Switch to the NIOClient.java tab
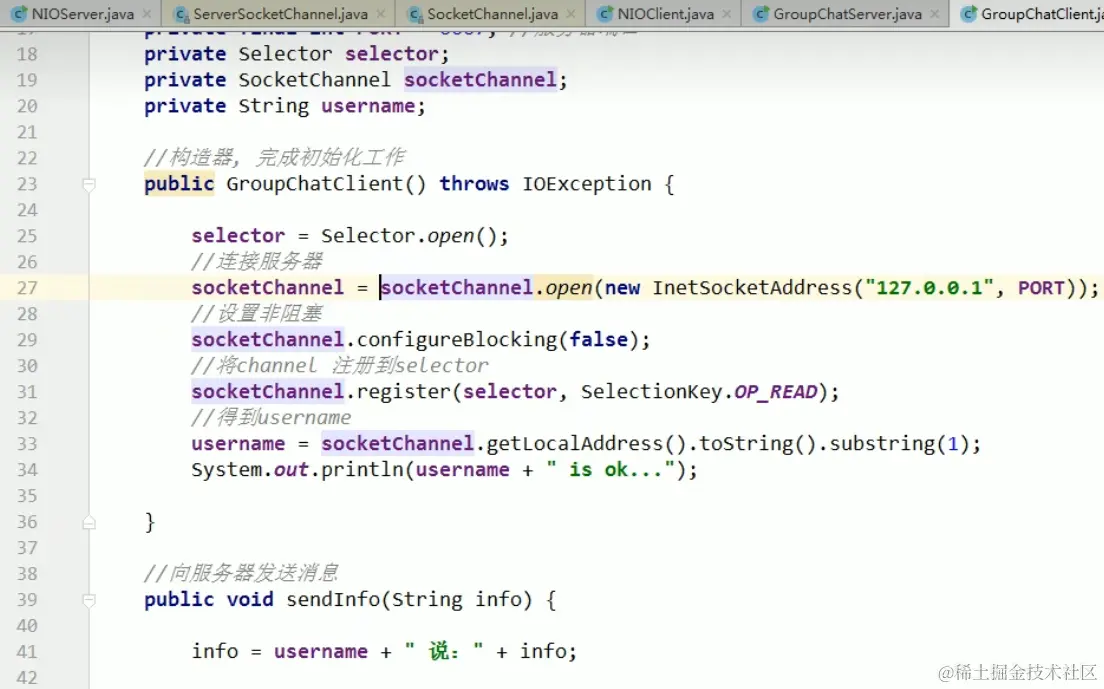This screenshot has width=1104, height=689. [665, 14]
